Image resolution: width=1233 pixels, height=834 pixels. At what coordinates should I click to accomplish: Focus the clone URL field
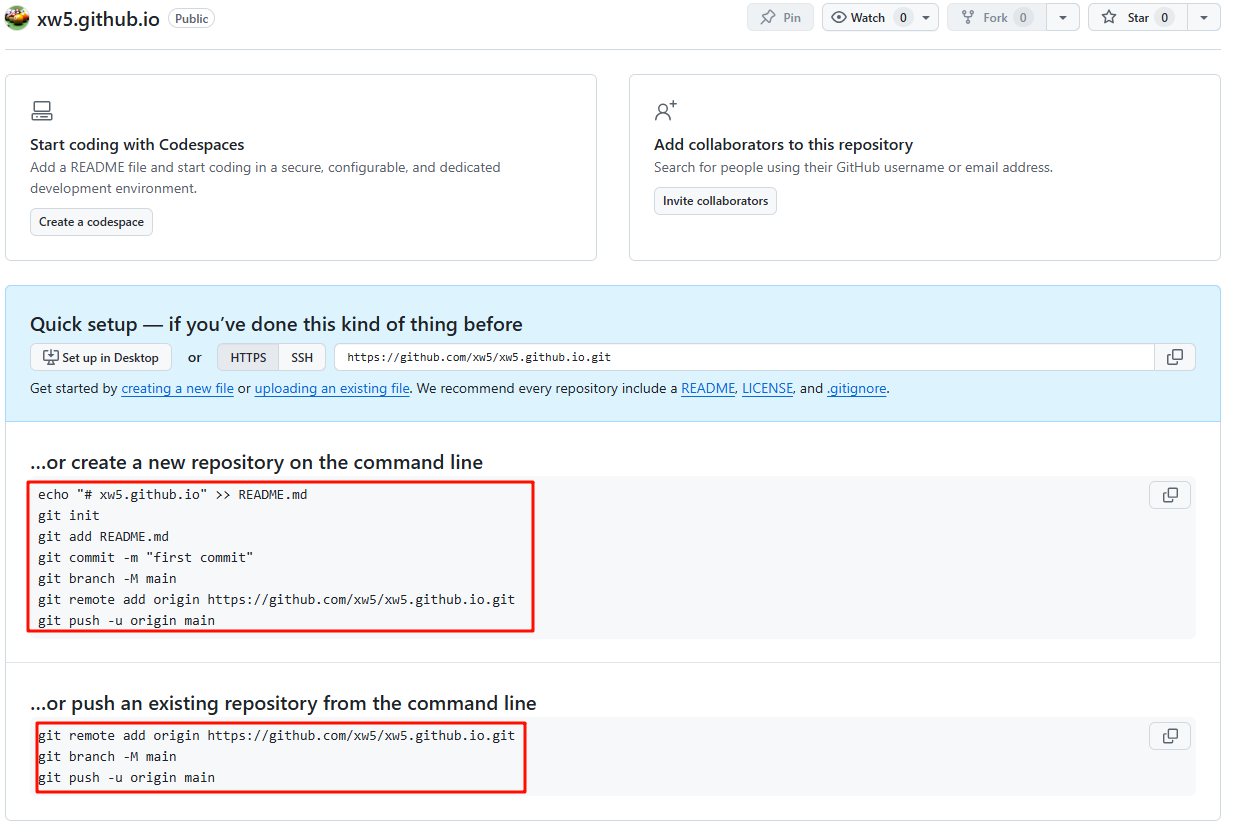[744, 357]
